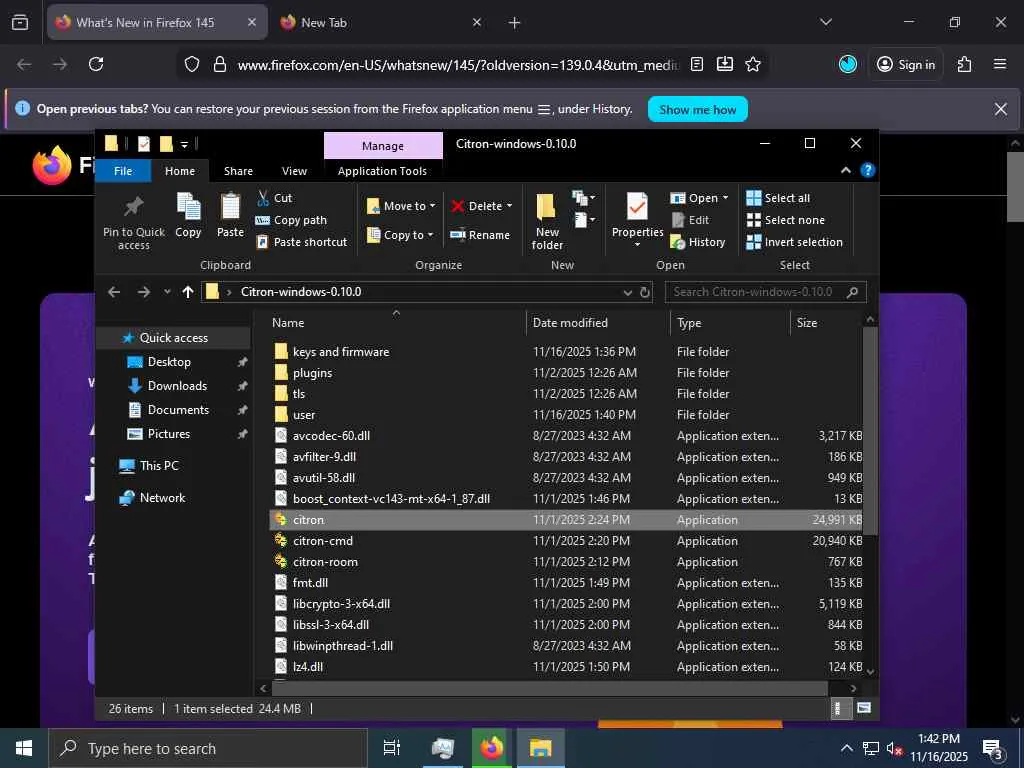The image size is (1024, 768).
Task: Open file History in the ribbon
Action: point(698,242)
